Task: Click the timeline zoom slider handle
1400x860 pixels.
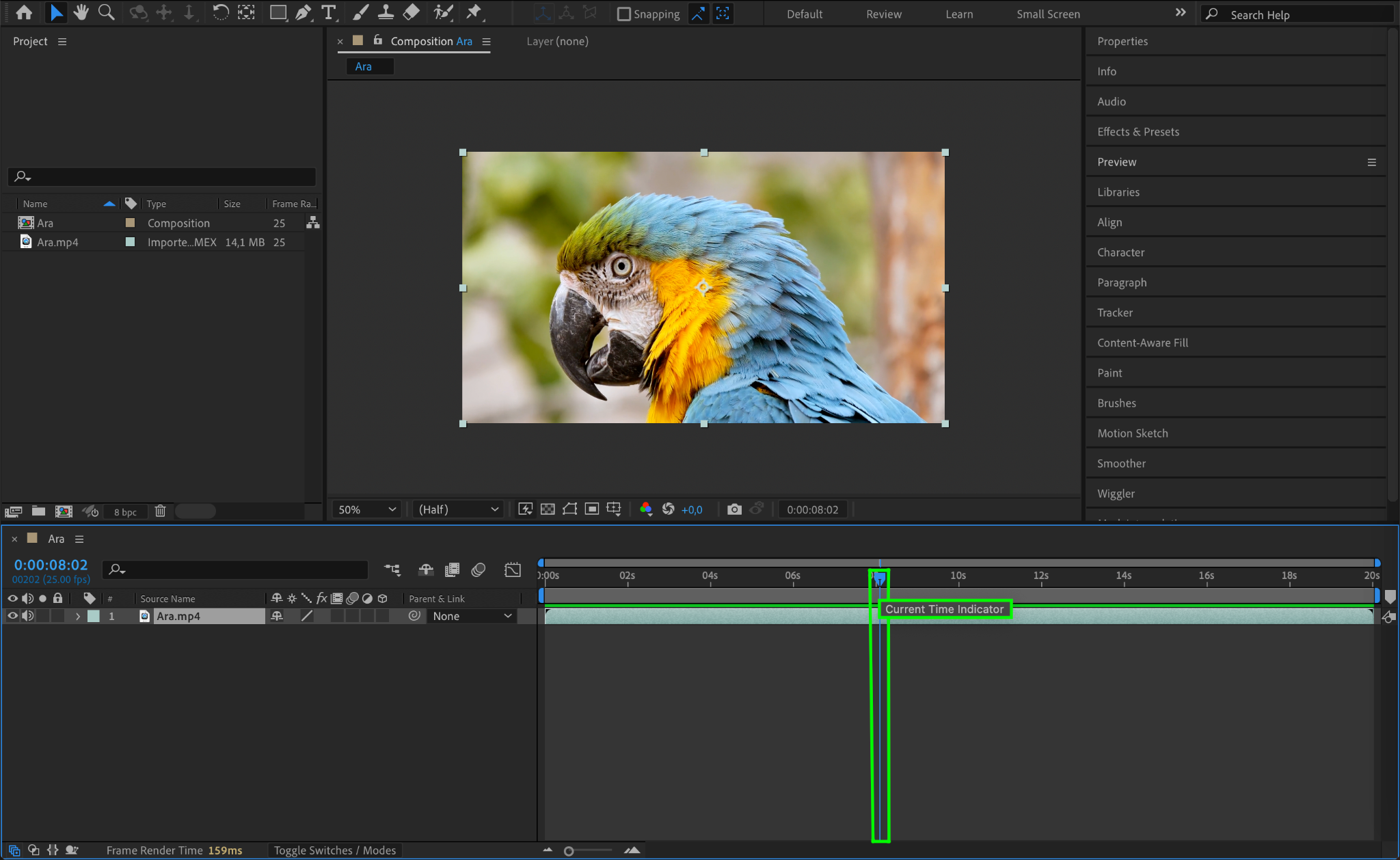Action: 569,851
